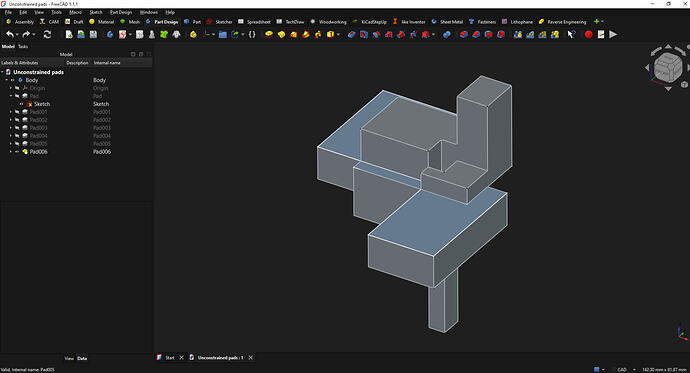The width and height of the screenshot is (690, 373).
Task: Start macro recording with red circle
Action: [588, 34]
